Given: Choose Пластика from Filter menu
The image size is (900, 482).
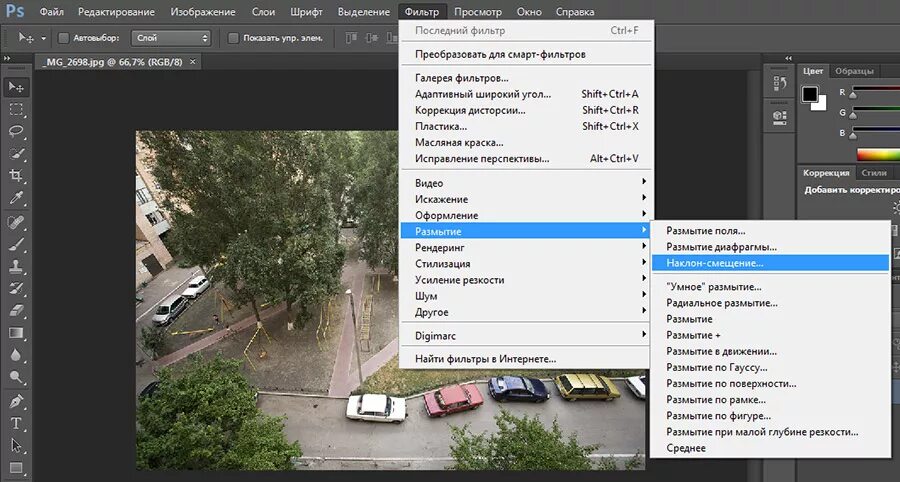Looking at the screenshot, I should point(526,126).
